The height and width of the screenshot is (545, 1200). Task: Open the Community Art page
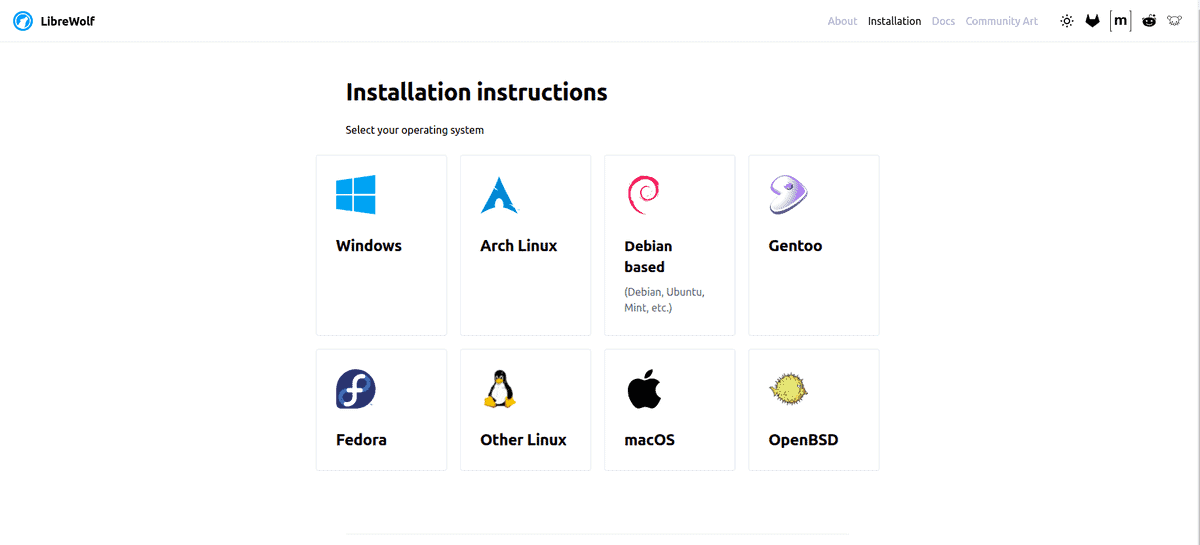point(1001,21)
